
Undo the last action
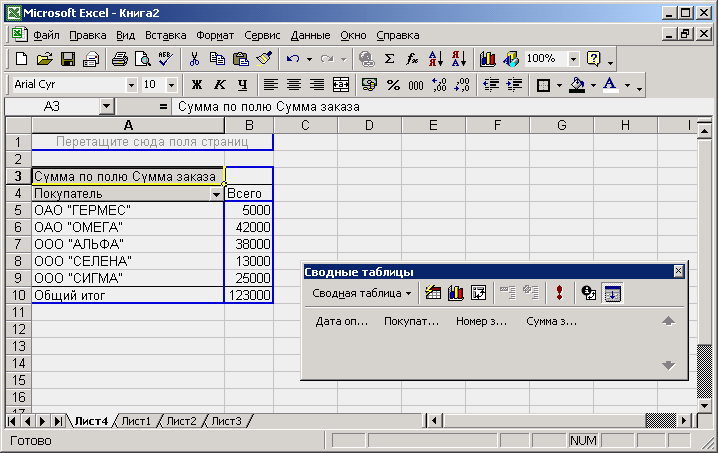click(293, 59)
